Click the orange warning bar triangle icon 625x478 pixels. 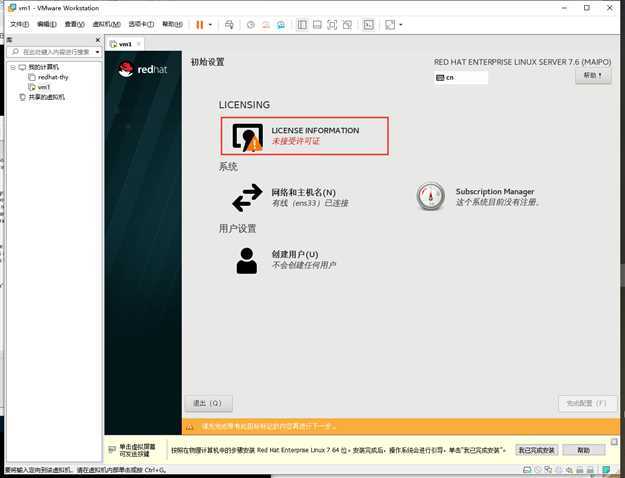[x=190, y=427]
